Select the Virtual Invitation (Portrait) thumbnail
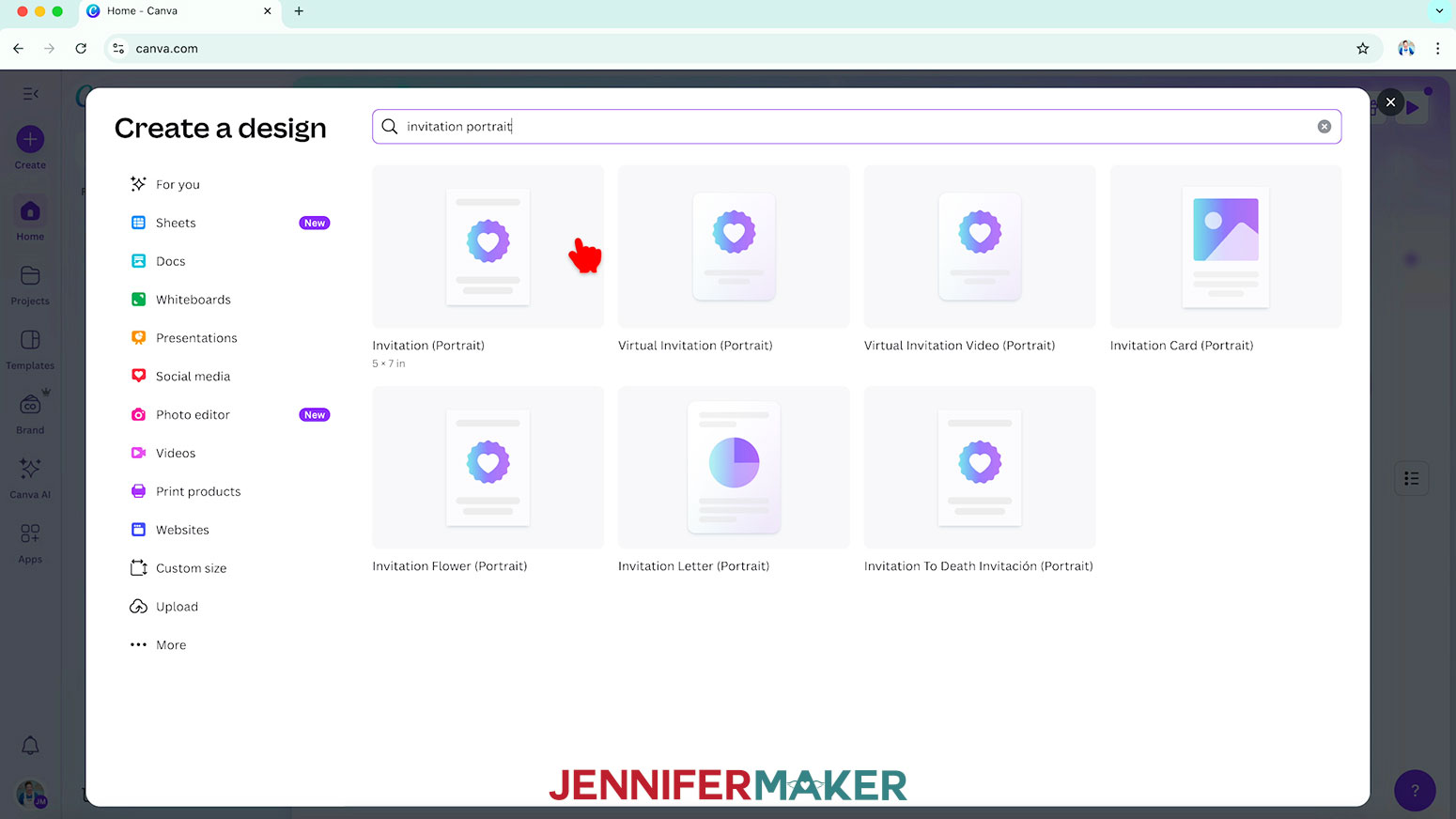Image resolution: width=1456 pixels, height=819 pixels. pyautogui.click(x=734, y=247)
